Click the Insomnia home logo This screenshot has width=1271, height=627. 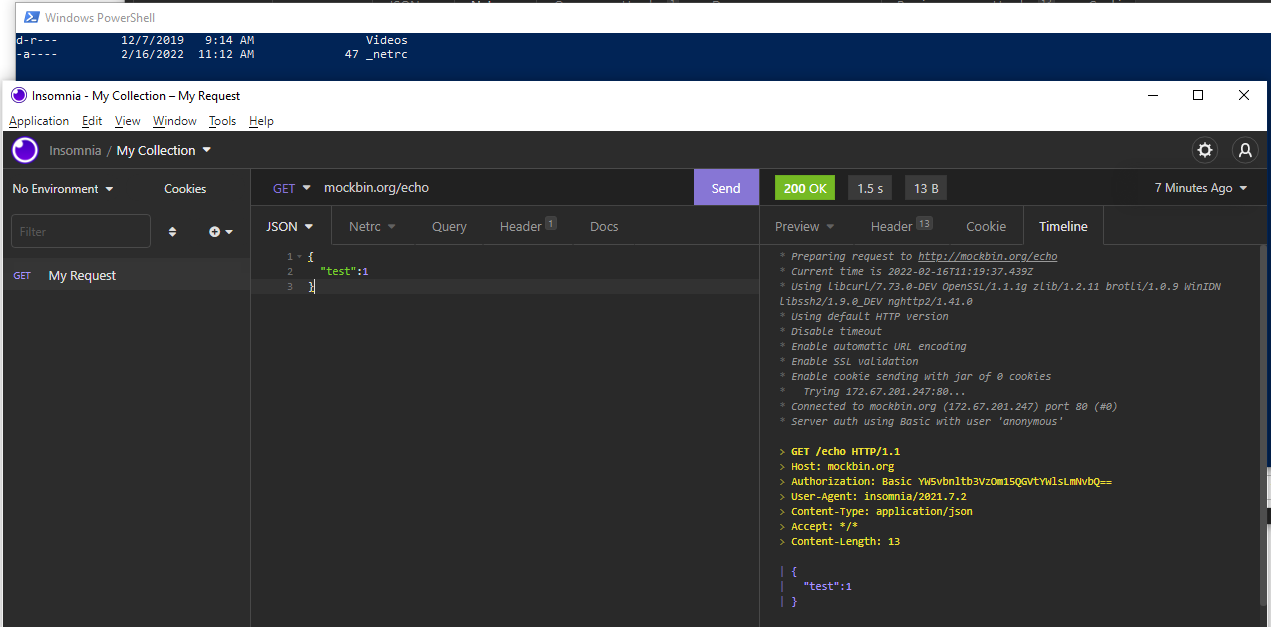pos(24,150)
